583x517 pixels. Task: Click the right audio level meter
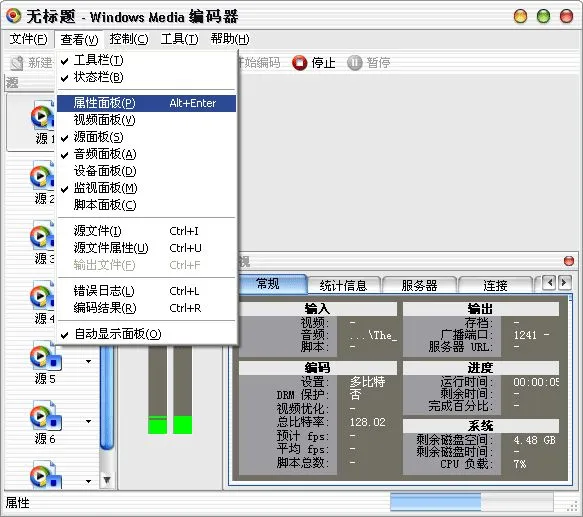[x=183, y=390]
